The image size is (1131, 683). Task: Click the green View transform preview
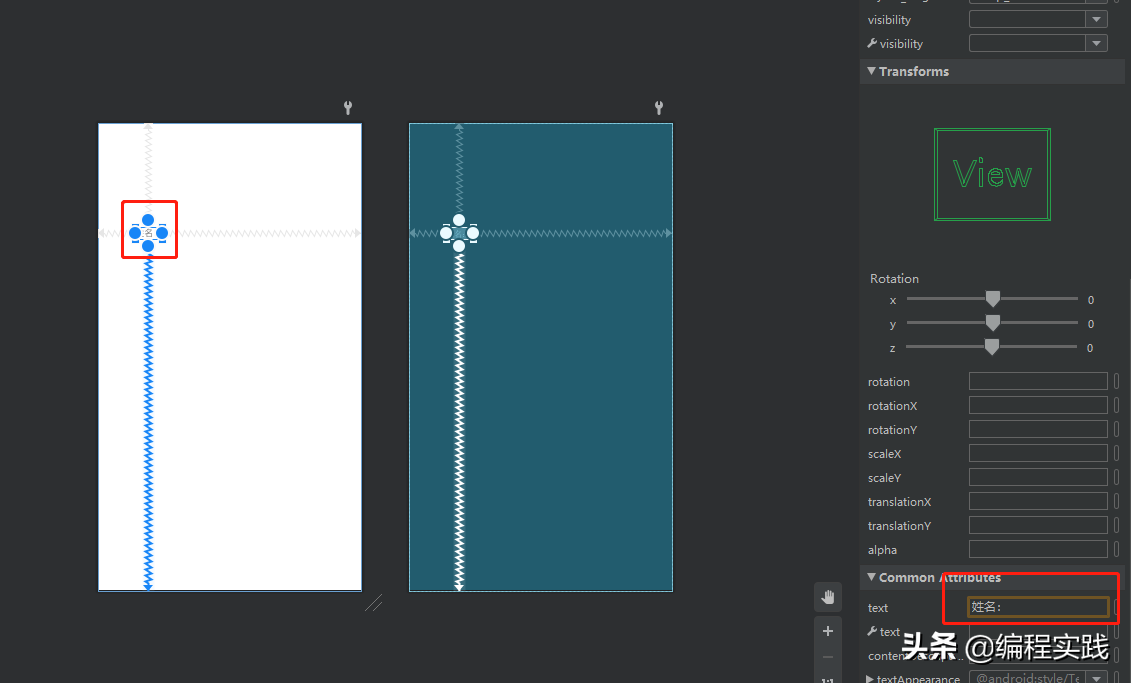click(992, 175)
